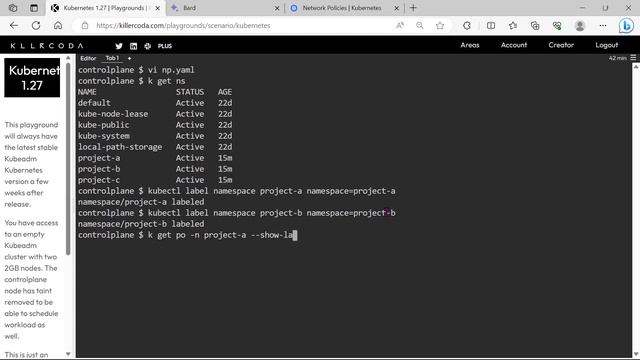This screenshot has height=360, width=640.
Task: Close the Network Policies tab
Action: point(396,8)
